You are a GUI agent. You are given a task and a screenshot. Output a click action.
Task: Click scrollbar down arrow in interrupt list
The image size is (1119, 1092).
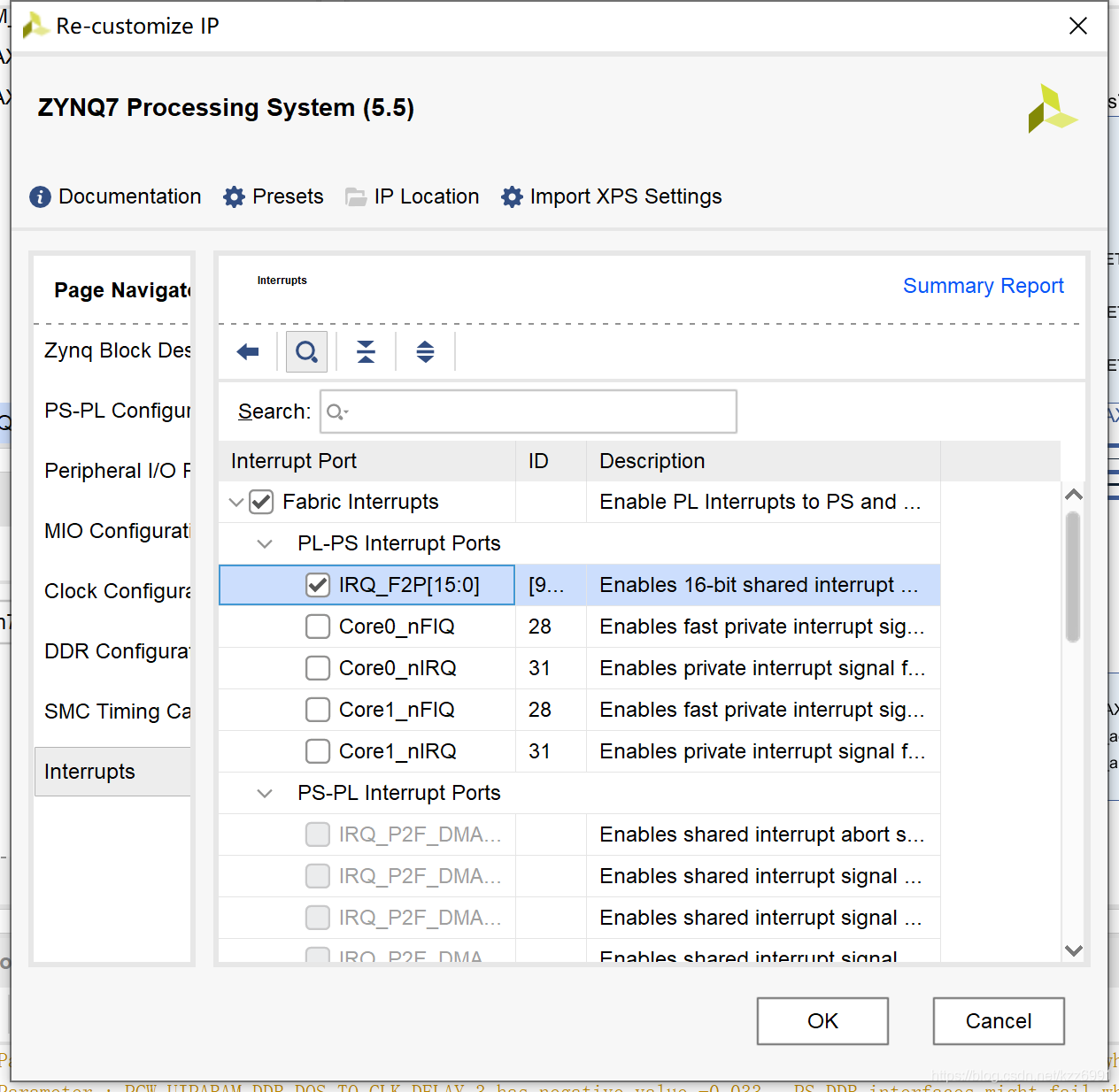[x=1074, y=951]
